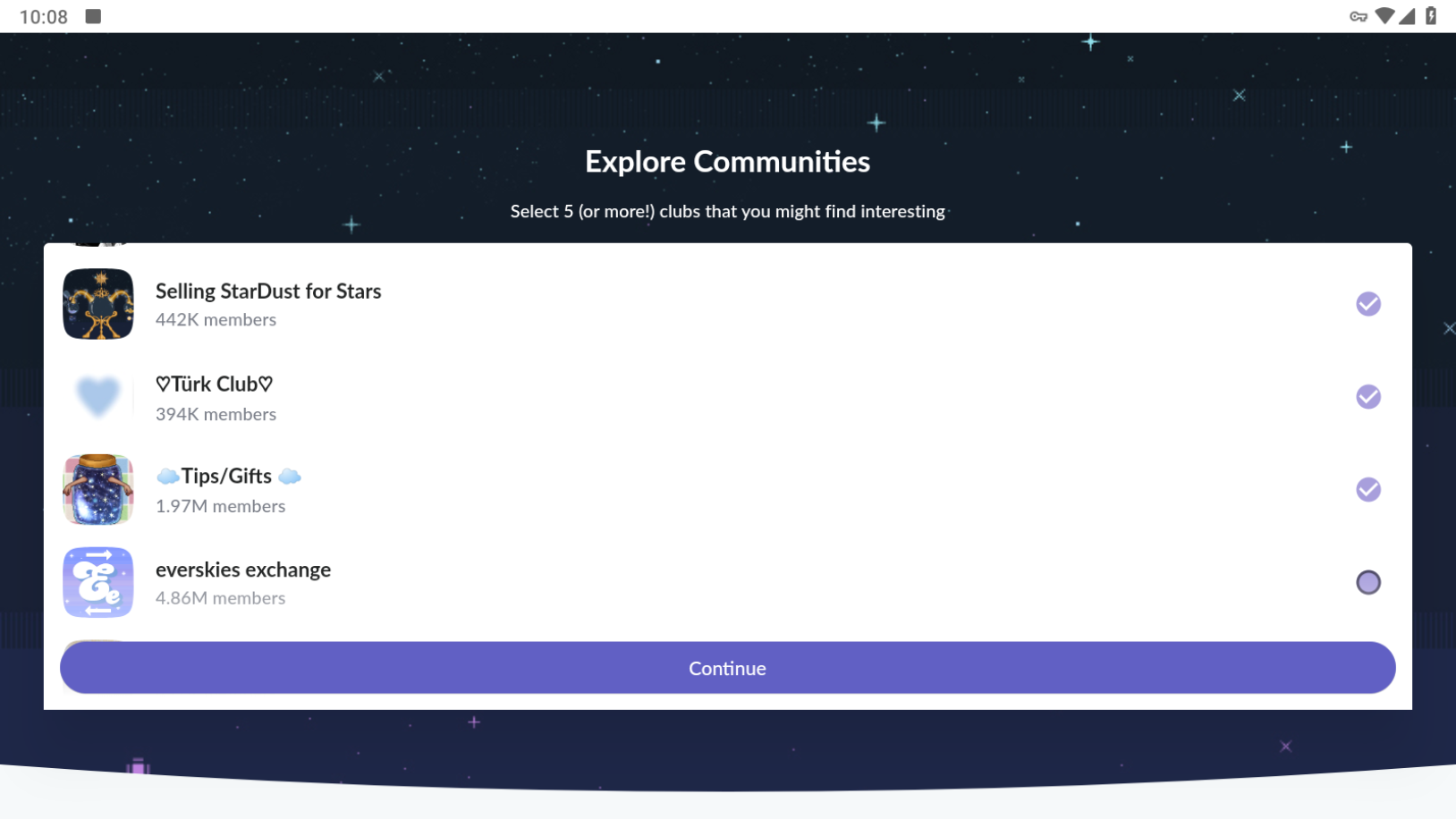This screenshot has height=819, width=1456.
Task: Click the "♡Türk Club♡" title text
Action: (215, 384)
